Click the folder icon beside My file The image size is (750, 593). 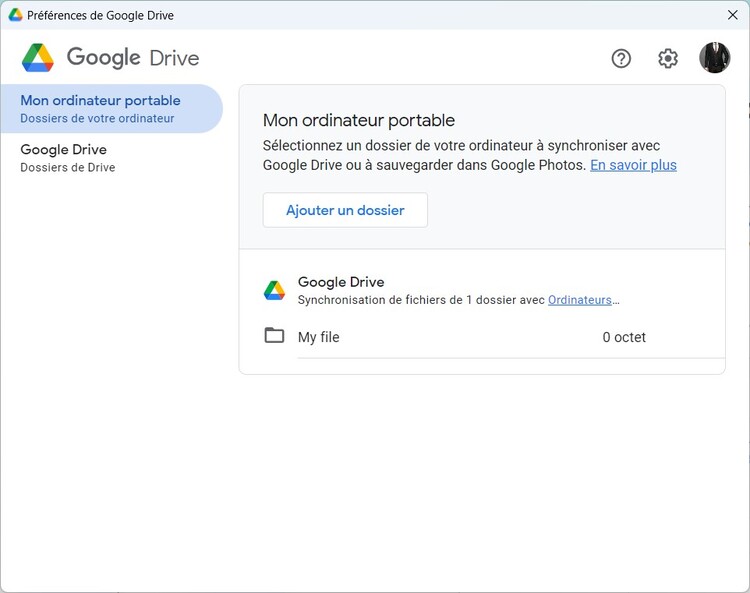coord(274,336)
